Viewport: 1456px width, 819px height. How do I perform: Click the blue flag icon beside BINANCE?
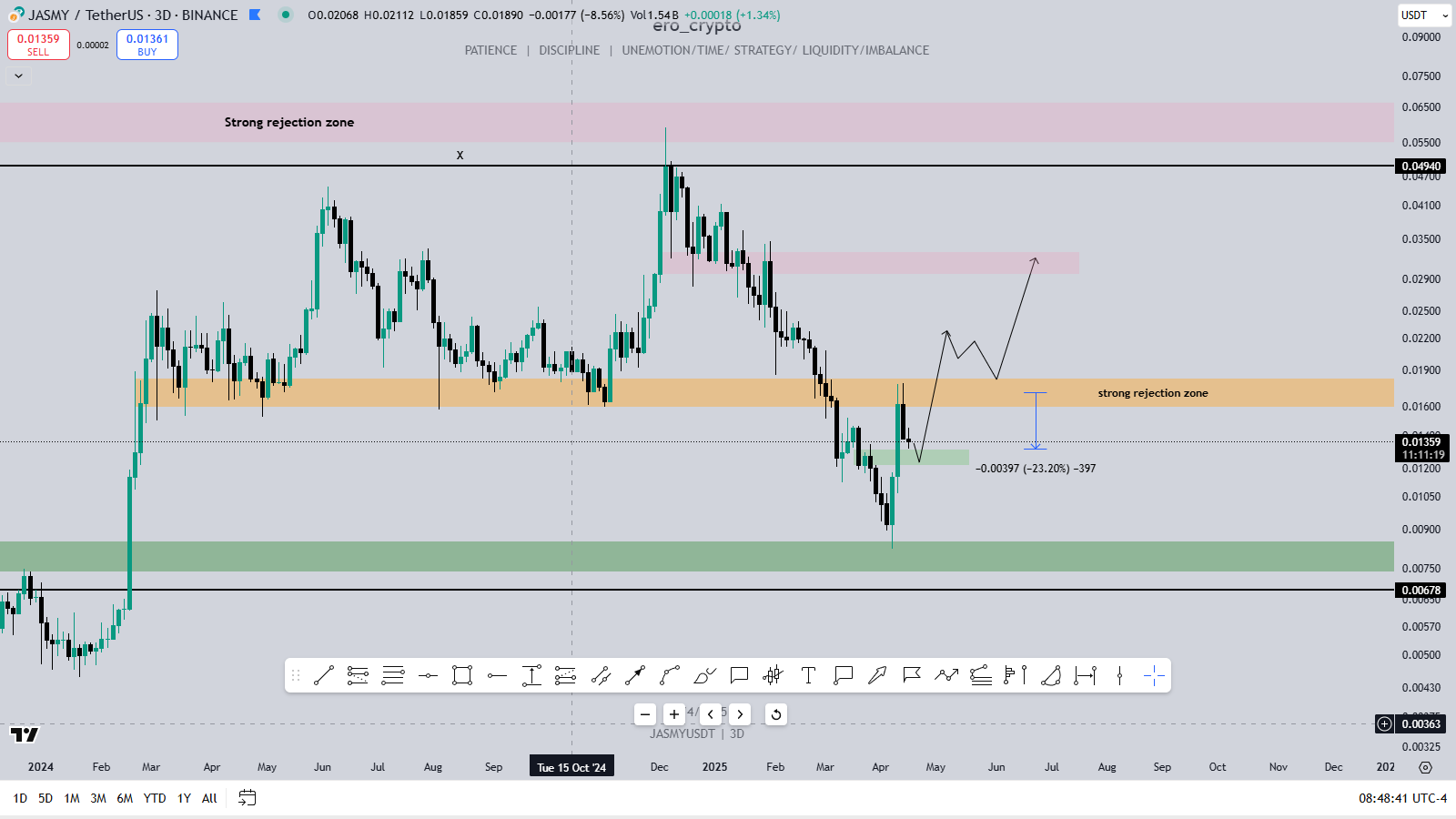click(255, 15)
